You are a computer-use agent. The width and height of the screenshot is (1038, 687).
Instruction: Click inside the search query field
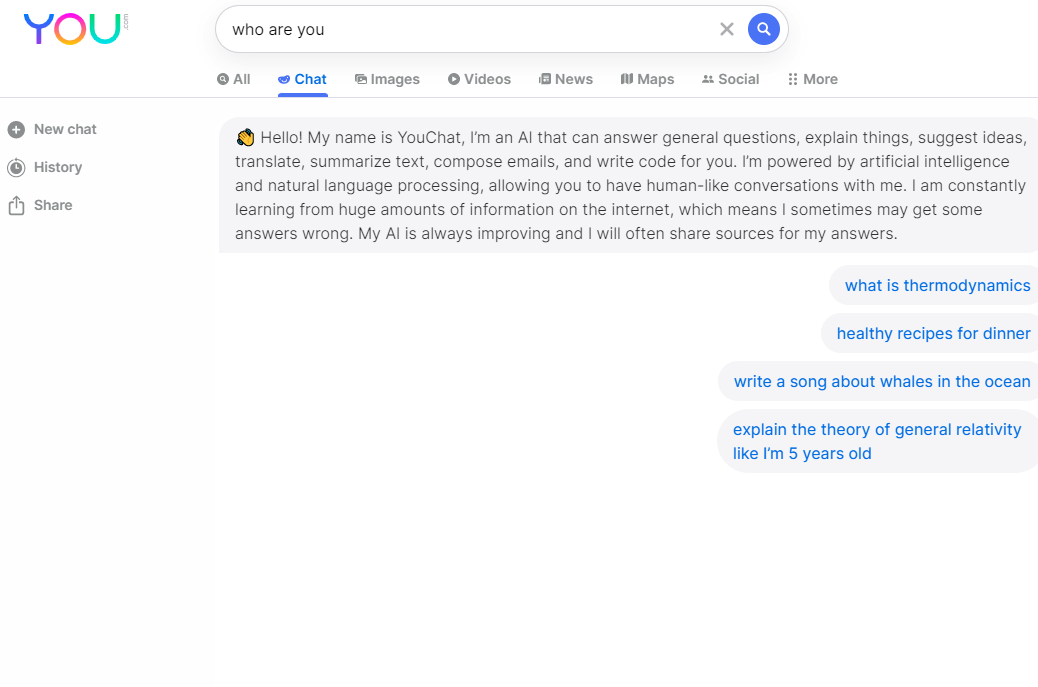click(x=460, y=29)
